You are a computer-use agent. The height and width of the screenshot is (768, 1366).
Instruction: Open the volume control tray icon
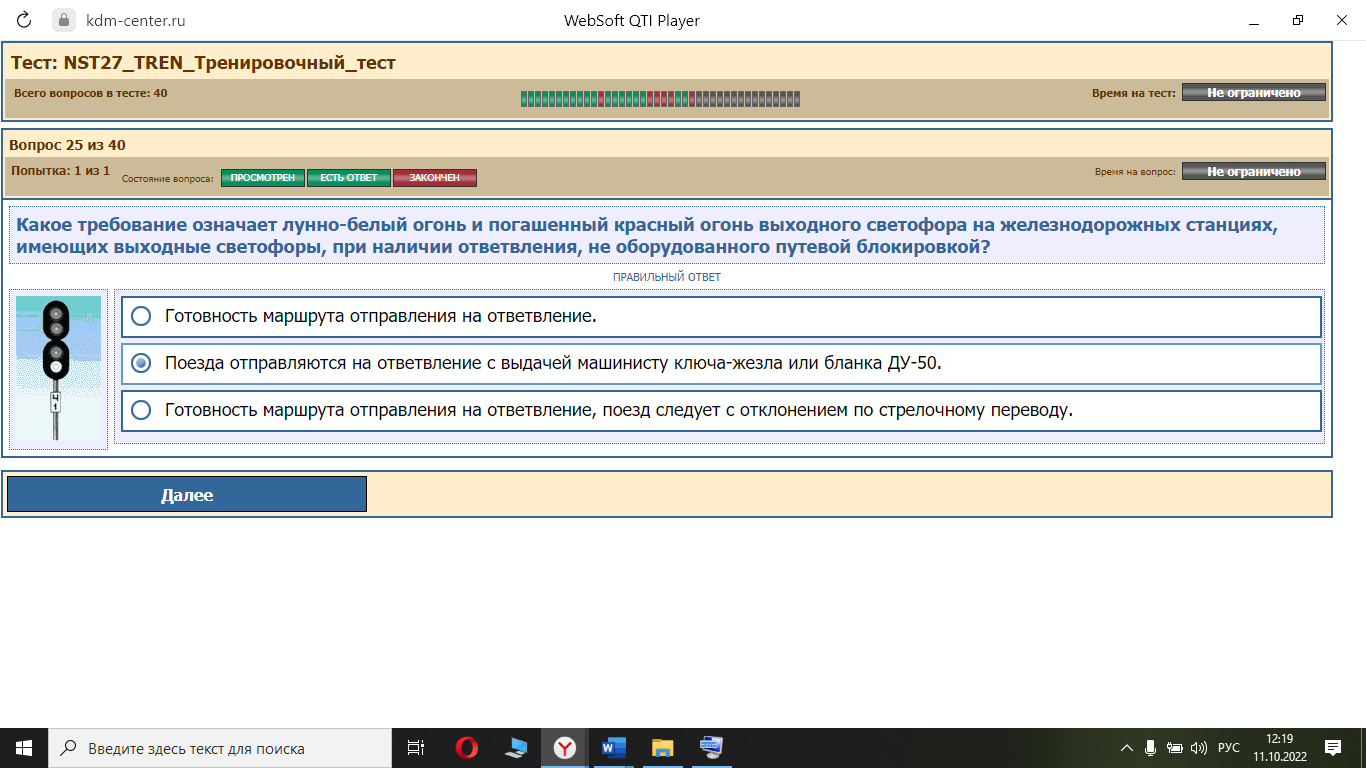[x=1199, y=748]
